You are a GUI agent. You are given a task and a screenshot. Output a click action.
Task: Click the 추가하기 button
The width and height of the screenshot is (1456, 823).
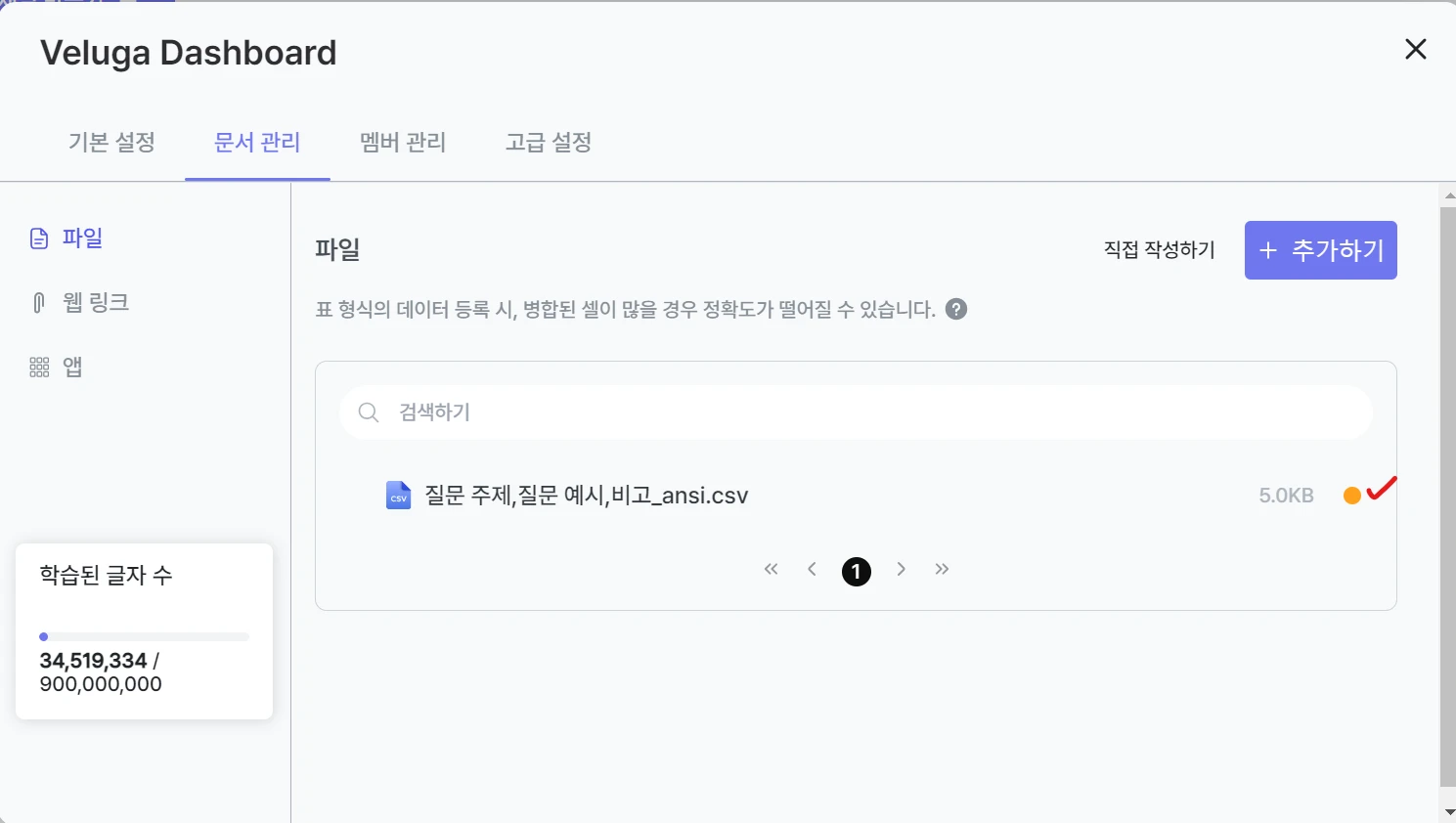coord(1320,250)
